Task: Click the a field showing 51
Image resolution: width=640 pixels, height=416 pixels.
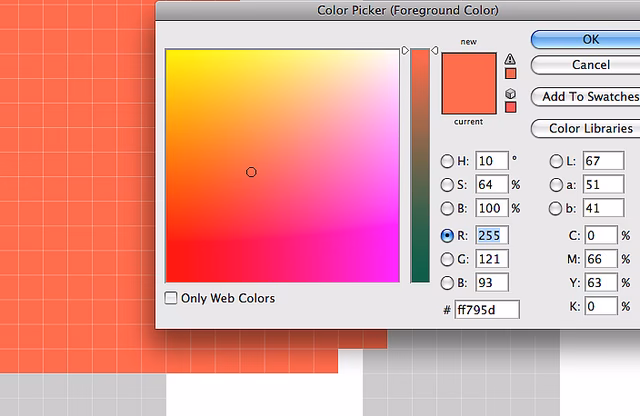Action: coord(603,185)
